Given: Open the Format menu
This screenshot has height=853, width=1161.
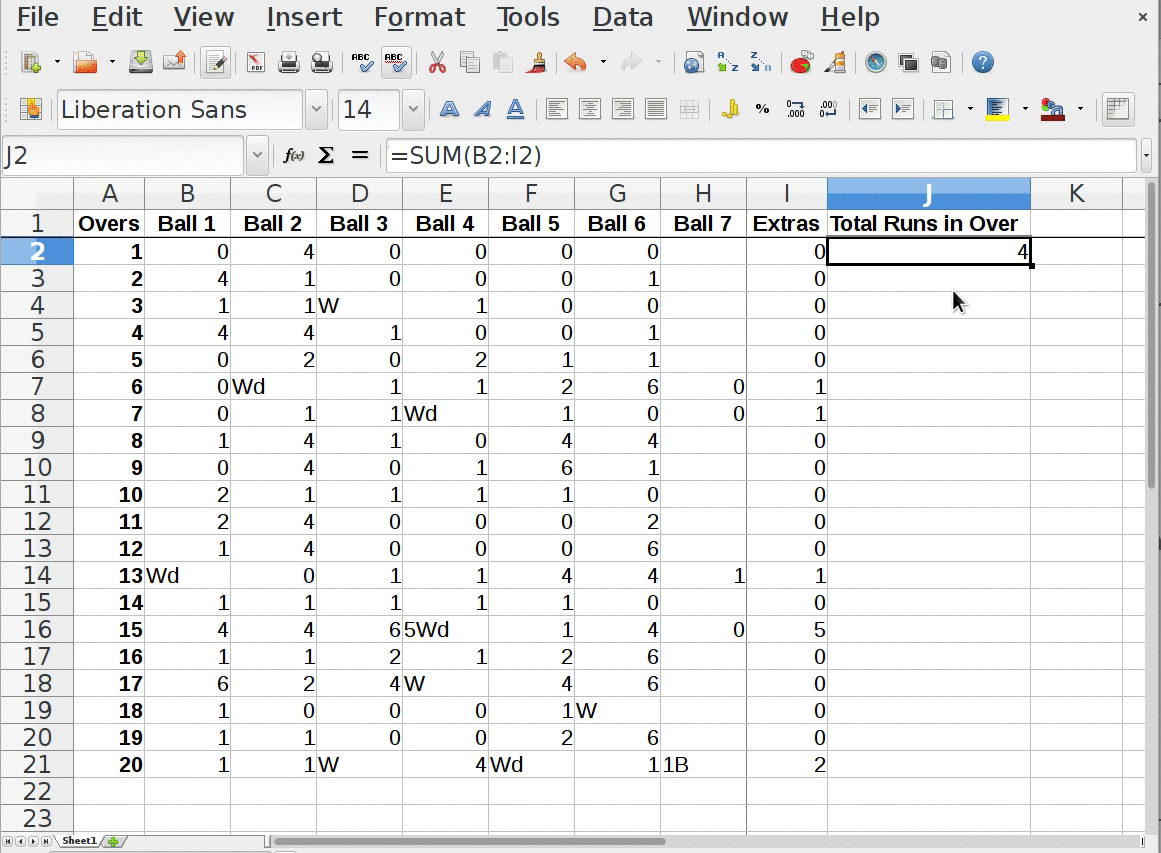Looking at the screenshot, I should (x=419, y=17).
